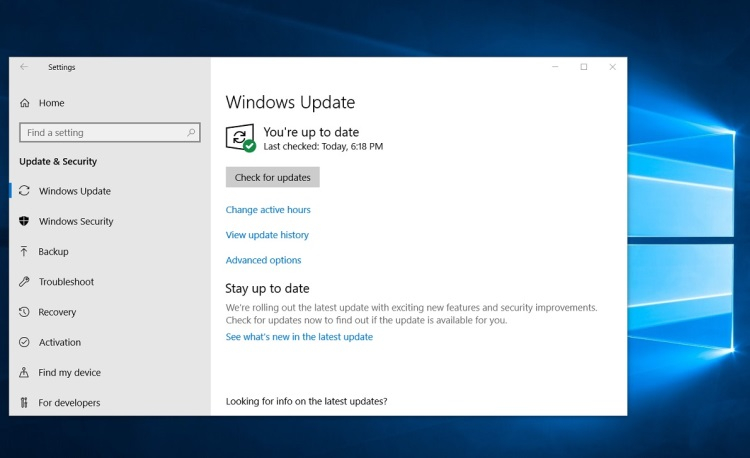The height and width of the screenshot is (458, 750).
Task: Click Last checked: Today, 6:18 PM text
Action: pos(323,146)
